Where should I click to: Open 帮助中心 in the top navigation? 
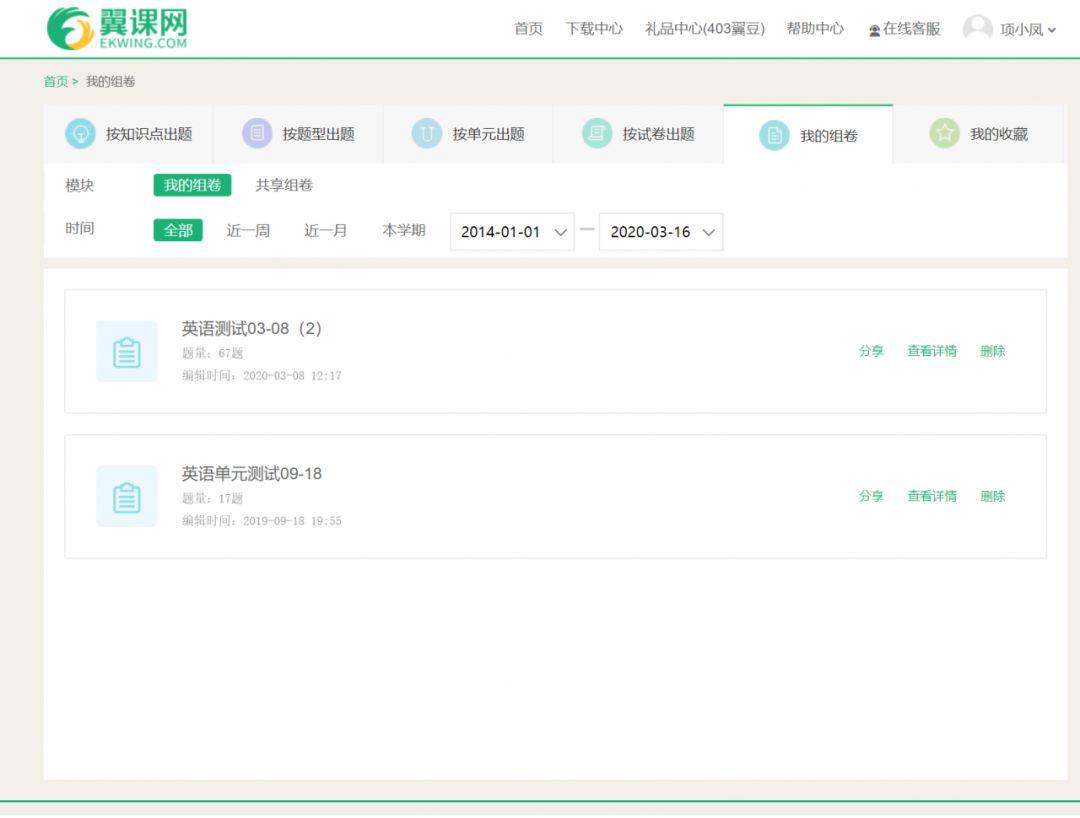[815, 29]
